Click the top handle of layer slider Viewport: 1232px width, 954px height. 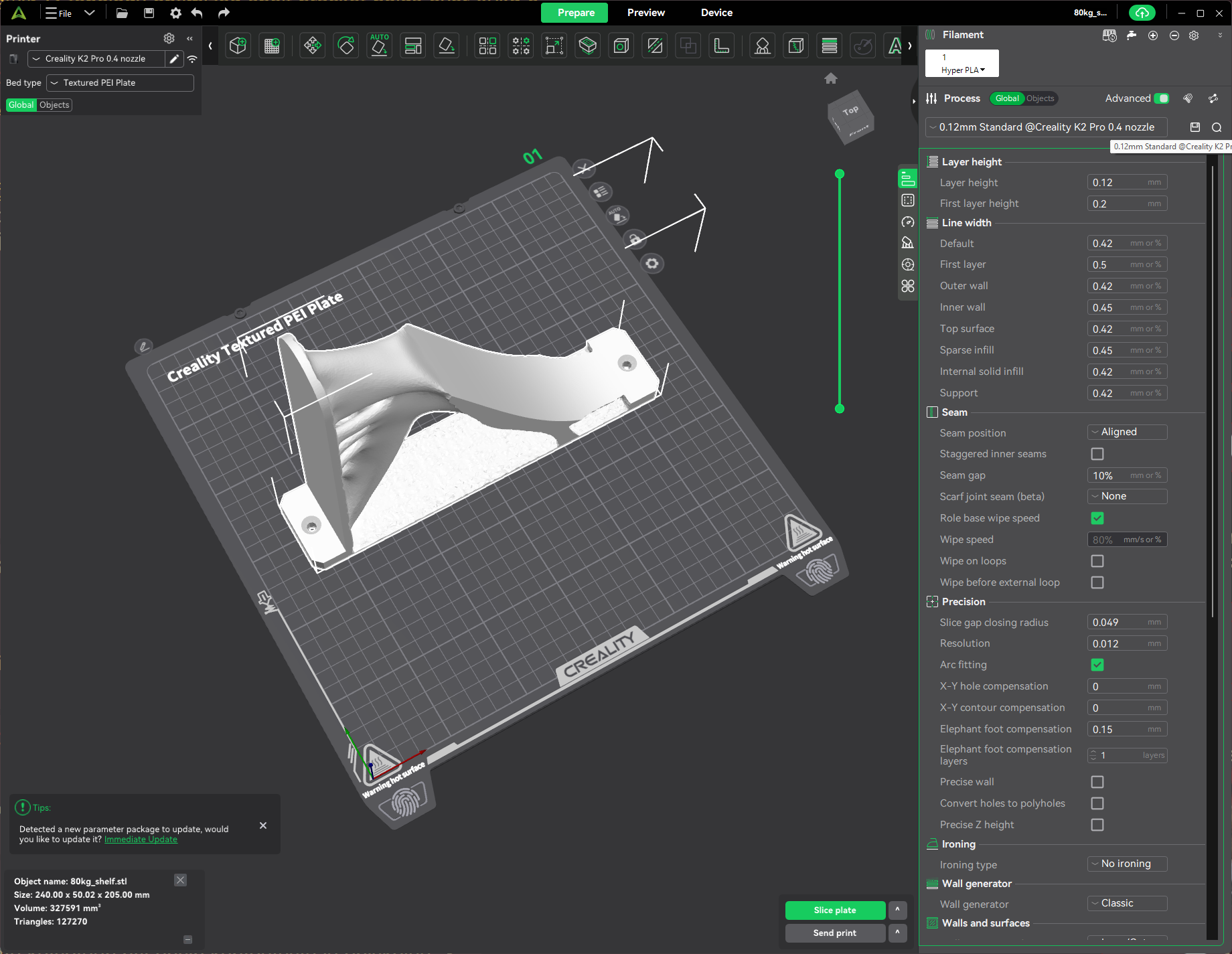840,174
